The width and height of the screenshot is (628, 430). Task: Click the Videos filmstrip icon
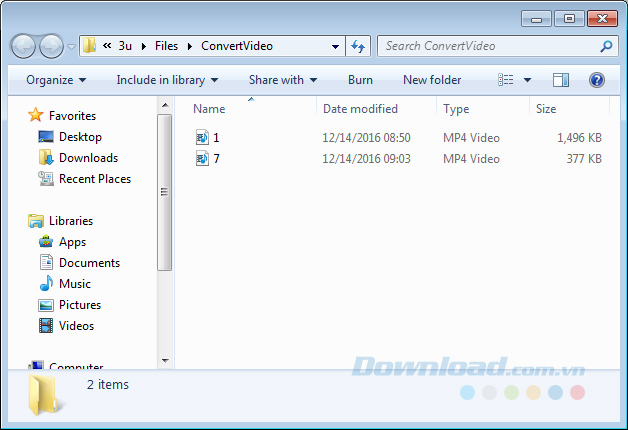coord(46,326)
